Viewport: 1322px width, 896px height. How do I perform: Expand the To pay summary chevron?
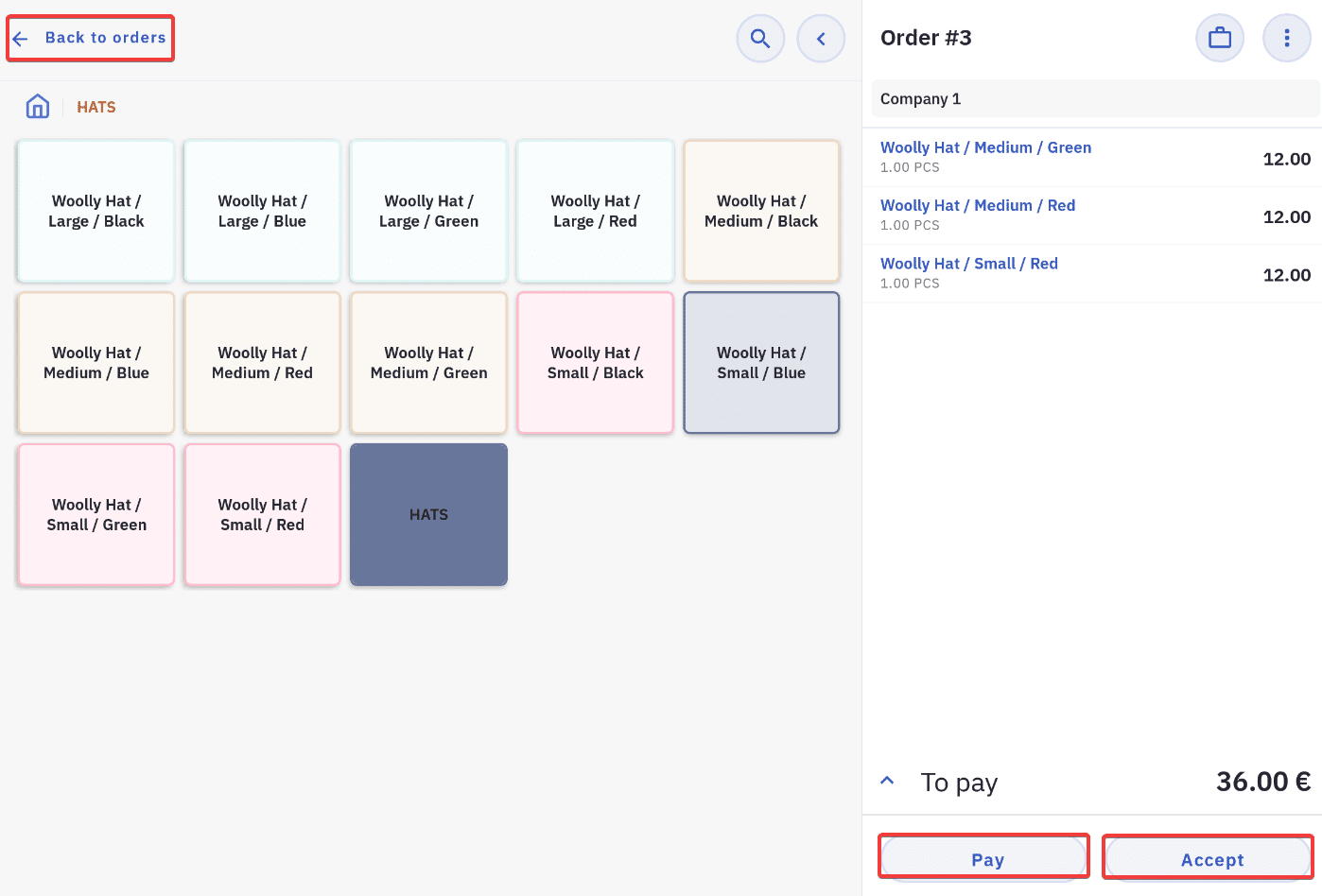(887, 781)
